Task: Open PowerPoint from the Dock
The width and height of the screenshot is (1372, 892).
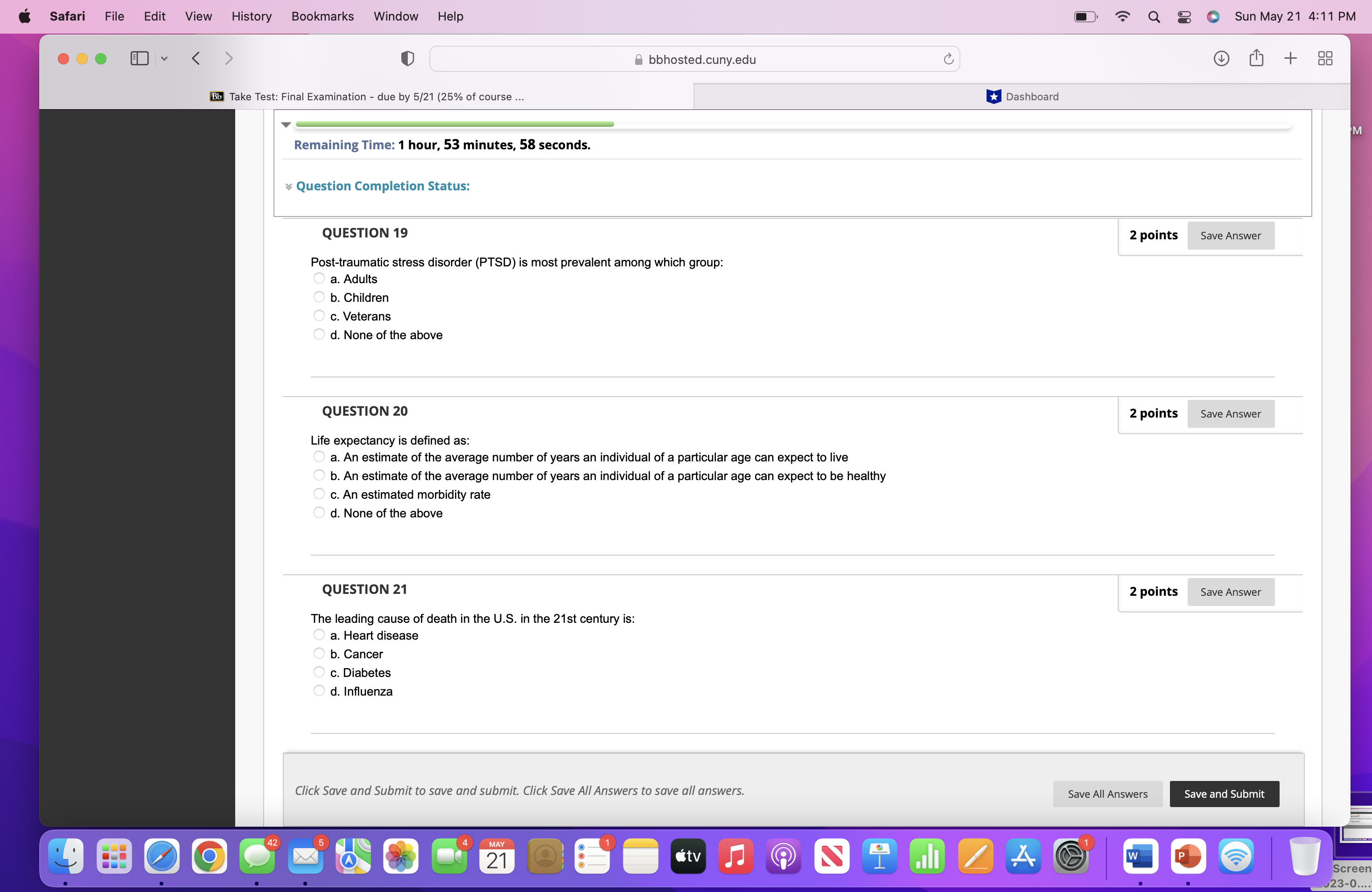Action: click(x=1188, y=857)
